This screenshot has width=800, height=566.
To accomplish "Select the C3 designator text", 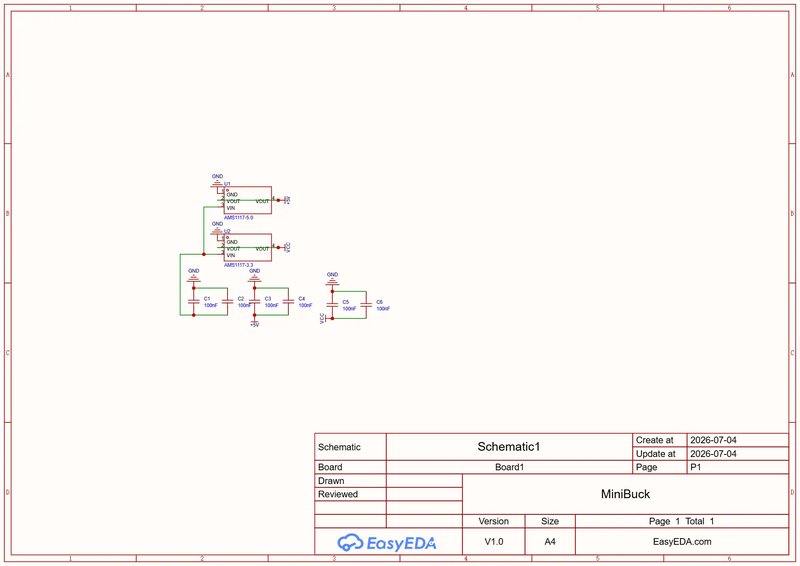I will tap(268, 299).
